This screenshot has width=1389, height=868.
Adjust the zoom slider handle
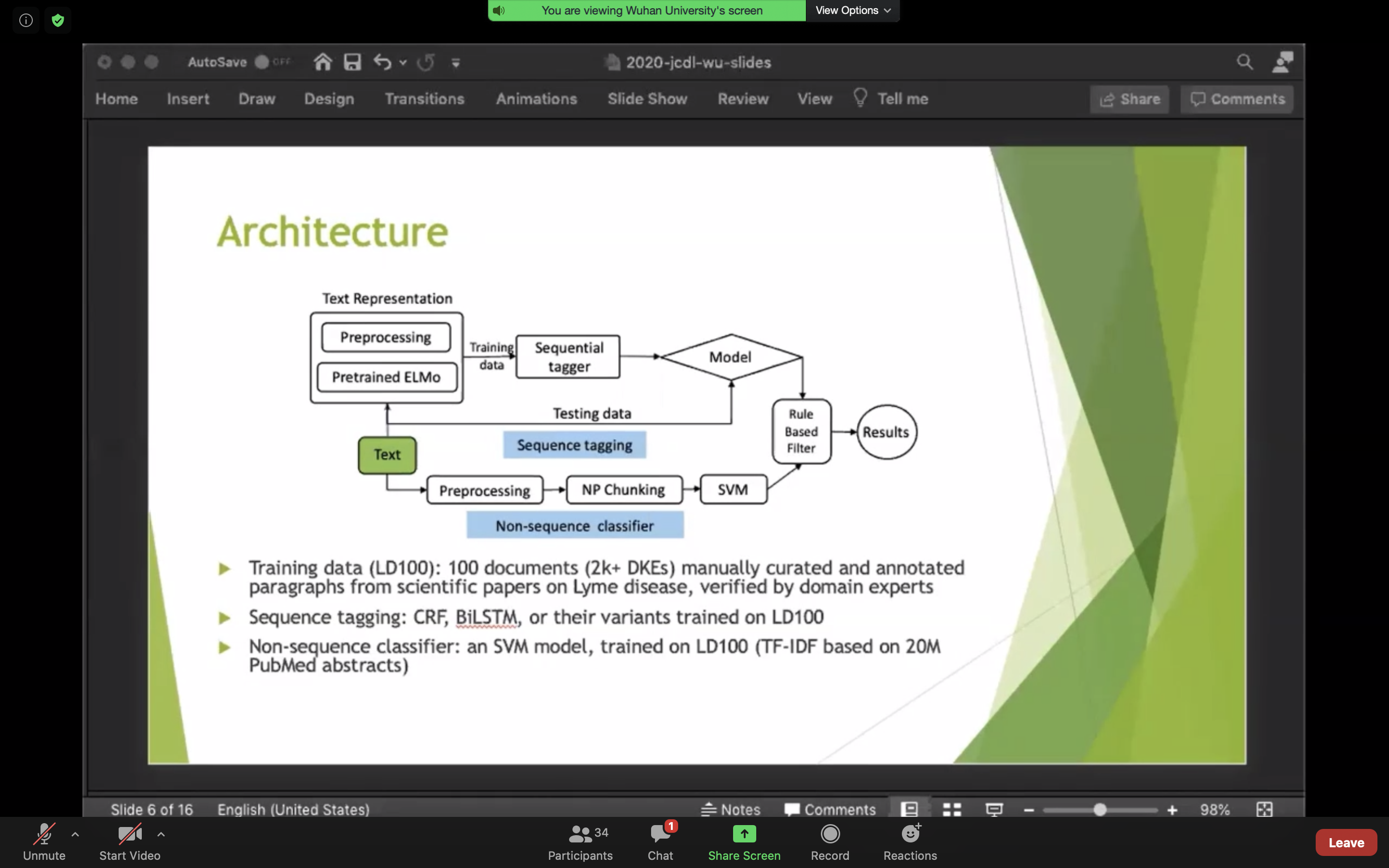click(x=1099, y=810)
